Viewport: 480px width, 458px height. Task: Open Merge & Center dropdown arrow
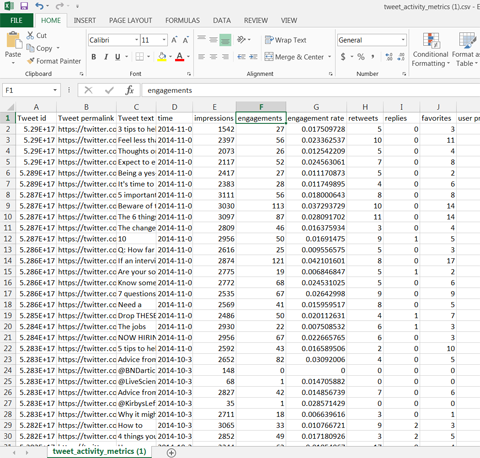pos(329,57)
